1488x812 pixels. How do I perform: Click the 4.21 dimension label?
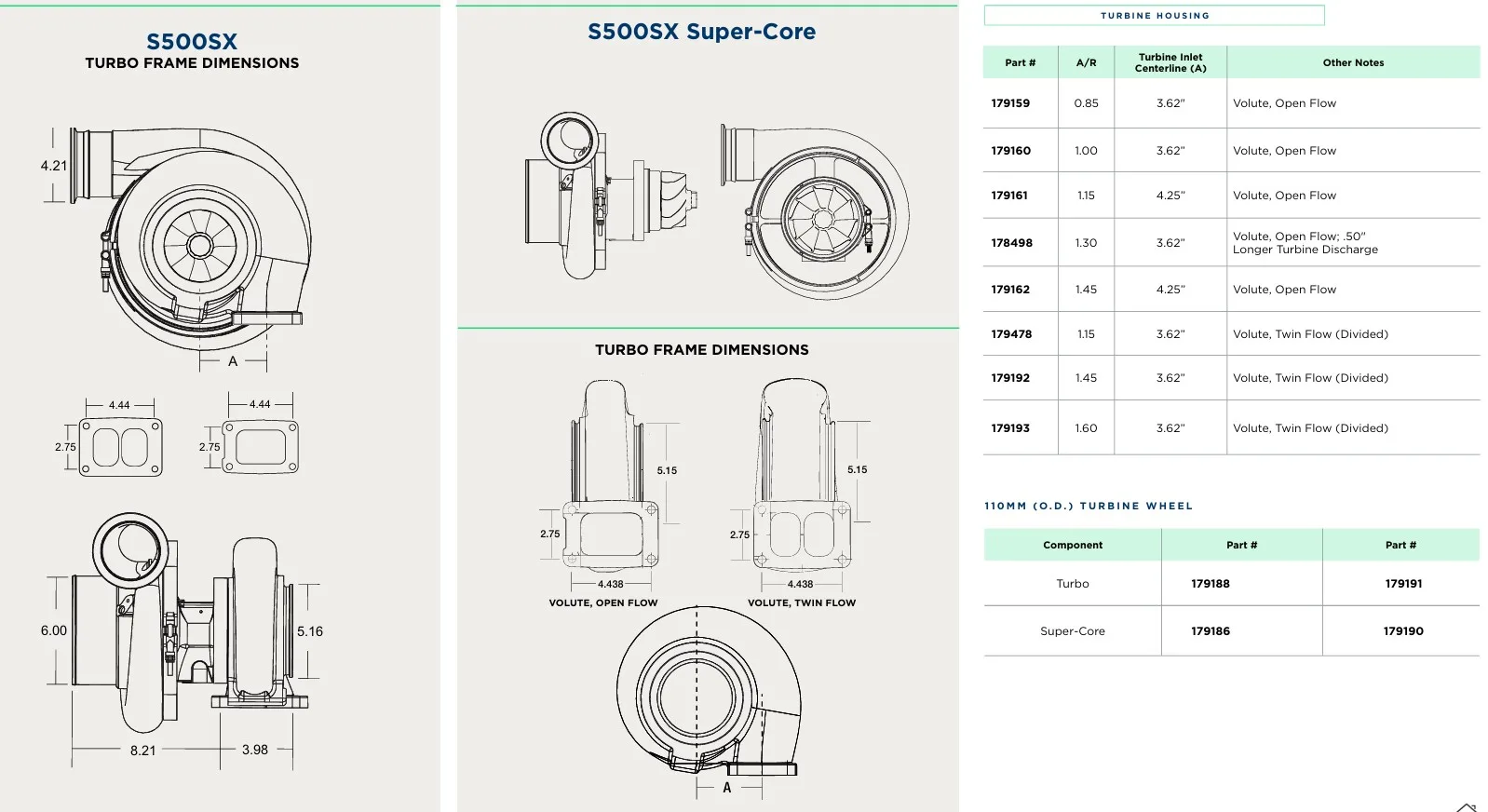tap(54, 166)
